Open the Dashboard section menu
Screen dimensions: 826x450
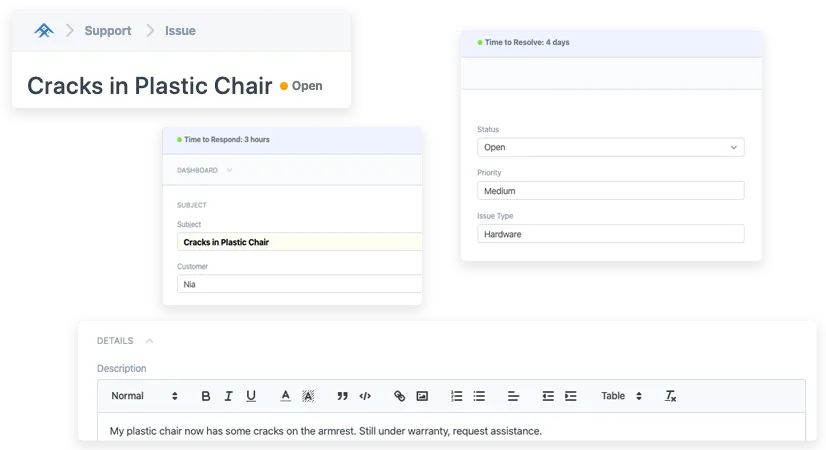(205, 170)
